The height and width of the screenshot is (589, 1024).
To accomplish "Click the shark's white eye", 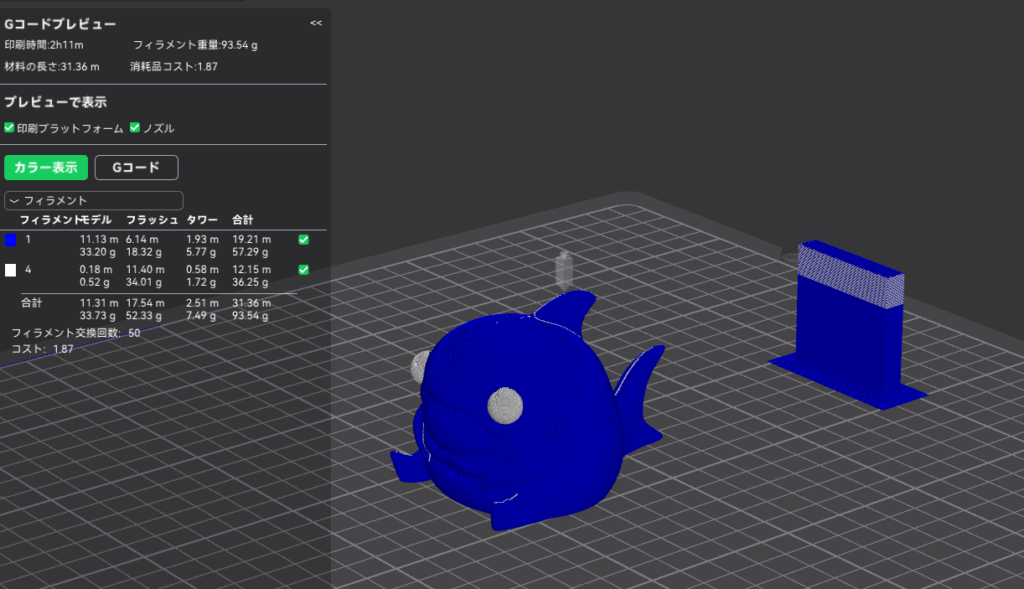I will coord(505,405).
